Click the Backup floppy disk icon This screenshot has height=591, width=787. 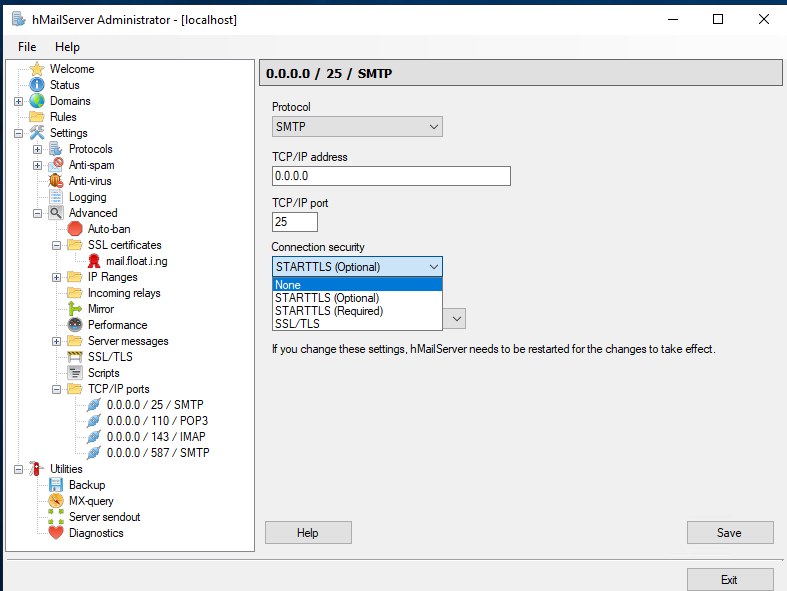[56, 485]
